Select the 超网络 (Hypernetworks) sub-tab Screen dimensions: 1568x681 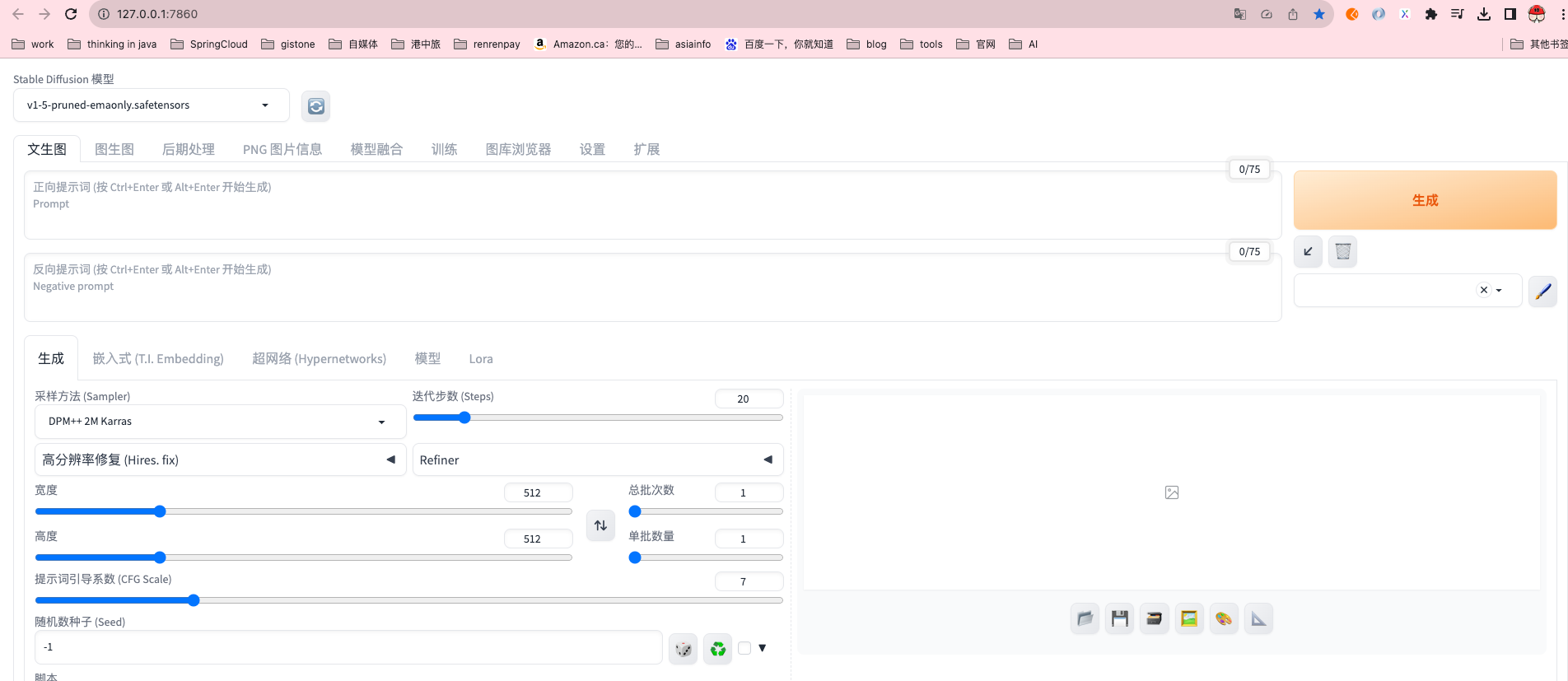click(320, 358)
